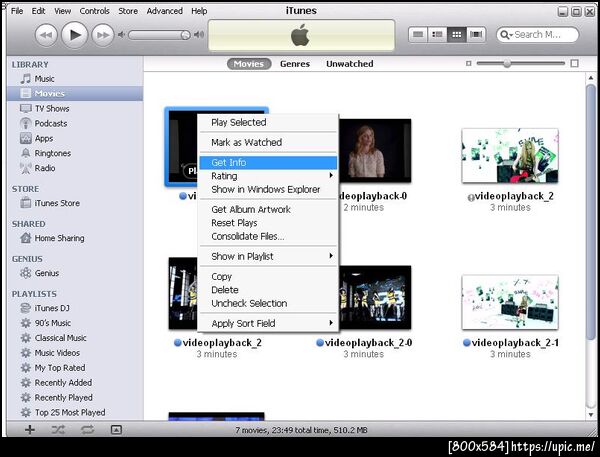This screenshot has height=457, width=600.
Task: Choose Delete from context menu
Action: coord(268,290)
